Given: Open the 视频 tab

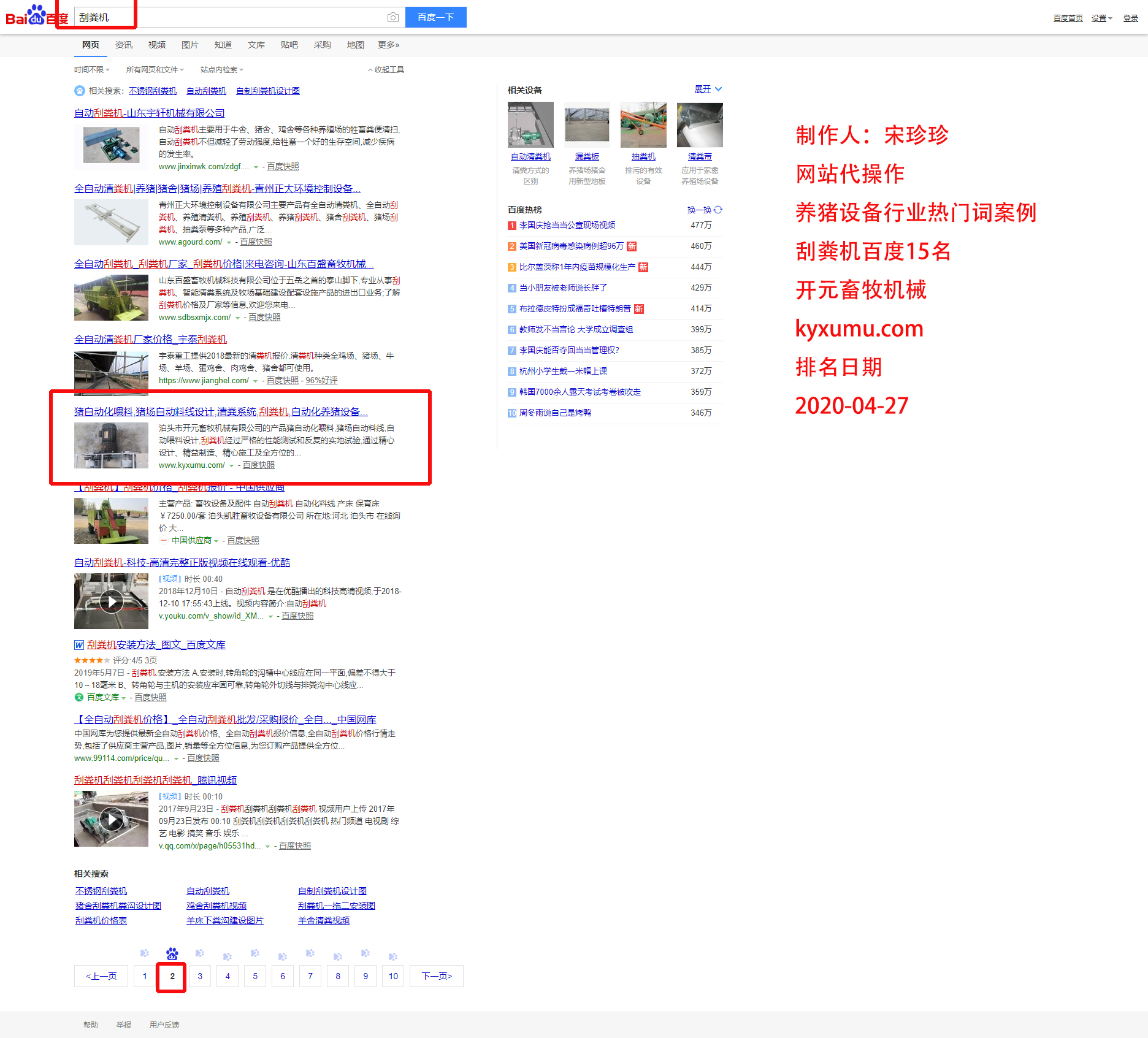Looking at the screenshot, I should (x=157, y=45).
